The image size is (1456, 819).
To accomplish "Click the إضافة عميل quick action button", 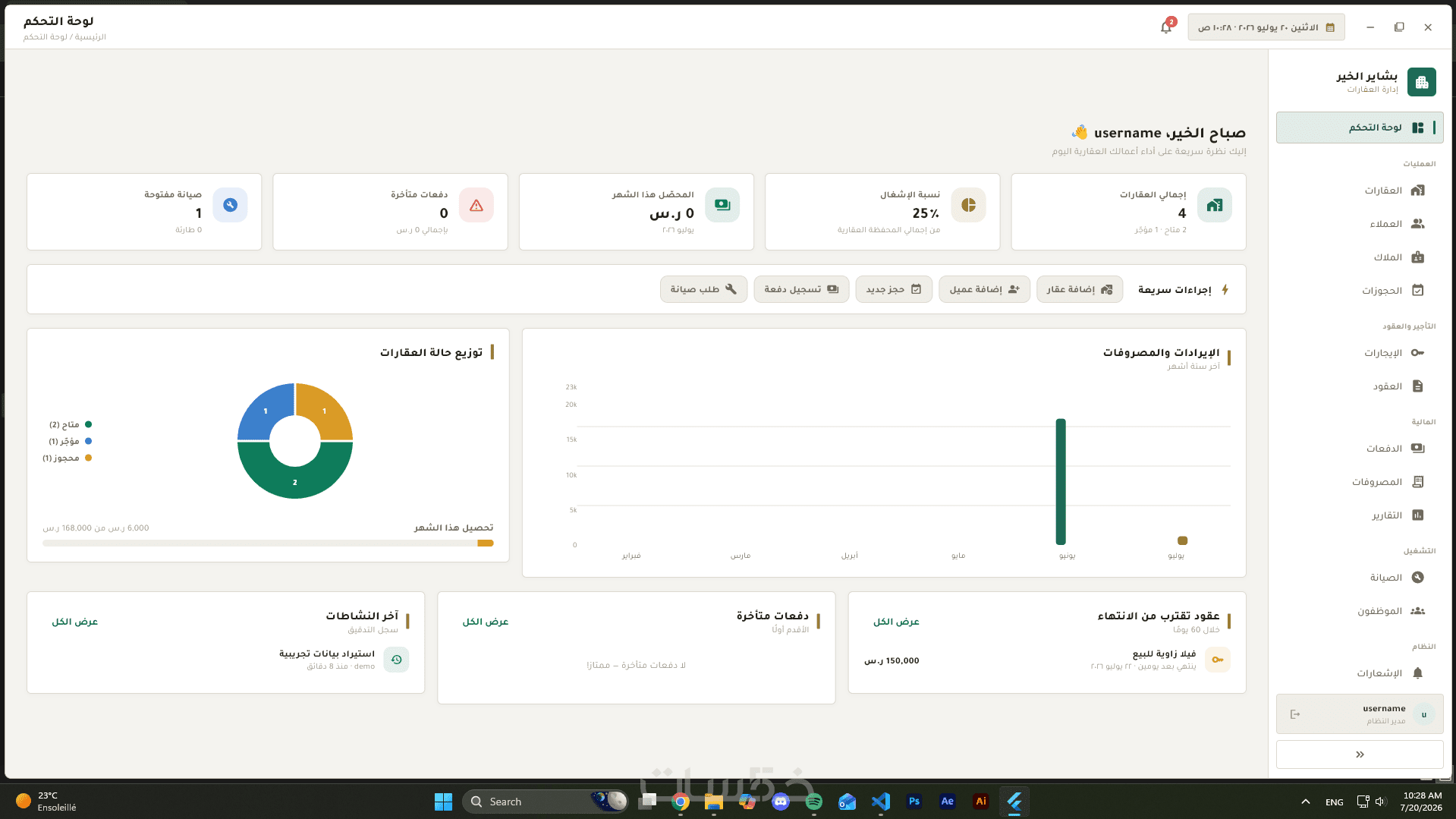I will tap(984, 289).
